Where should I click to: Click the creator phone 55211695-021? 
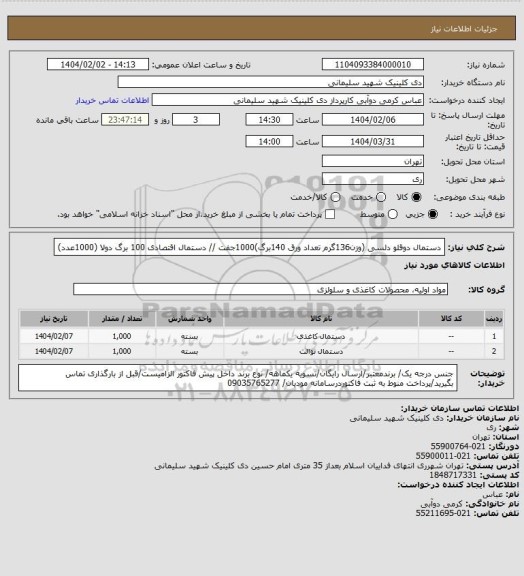click(443, 513)
